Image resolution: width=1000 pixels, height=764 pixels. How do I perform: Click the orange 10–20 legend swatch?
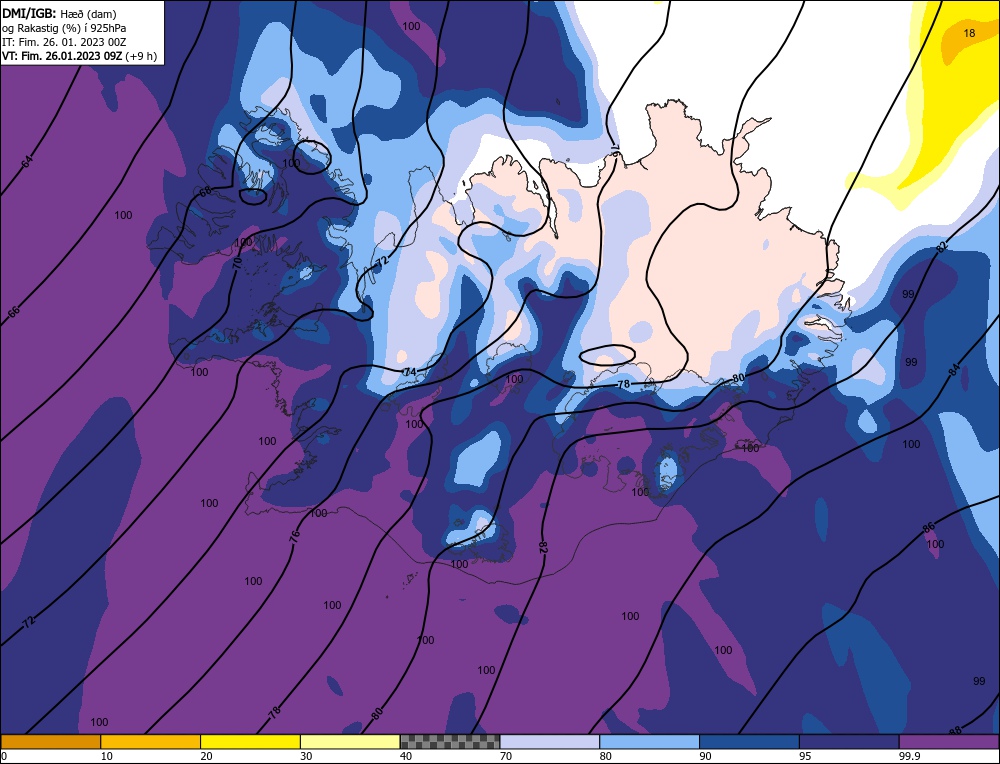point(151,741)
